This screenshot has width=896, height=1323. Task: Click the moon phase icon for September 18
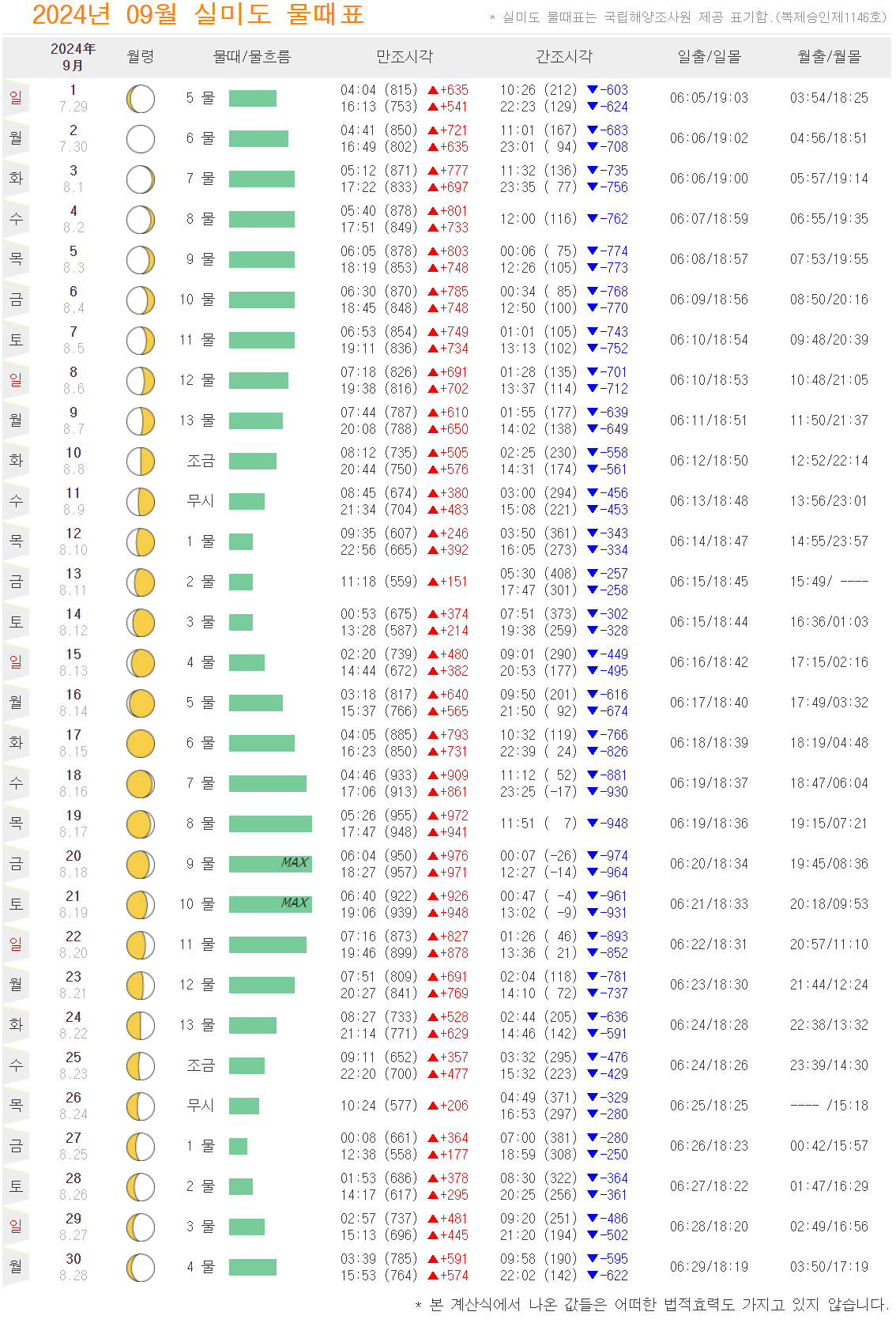141,784
